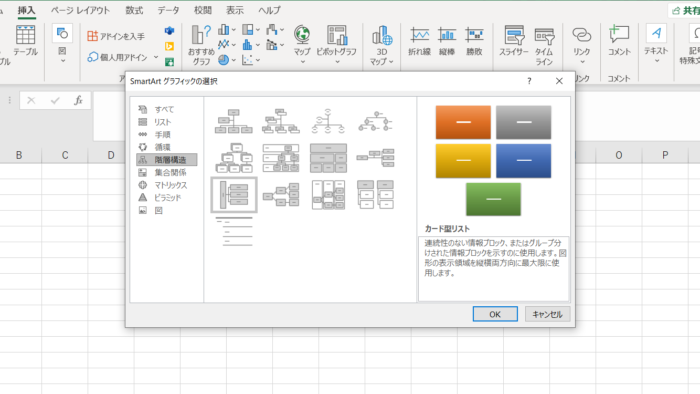Click the Bing Maps add-in icon
Viewport: 700px width, 394px height.
point(169,46)
